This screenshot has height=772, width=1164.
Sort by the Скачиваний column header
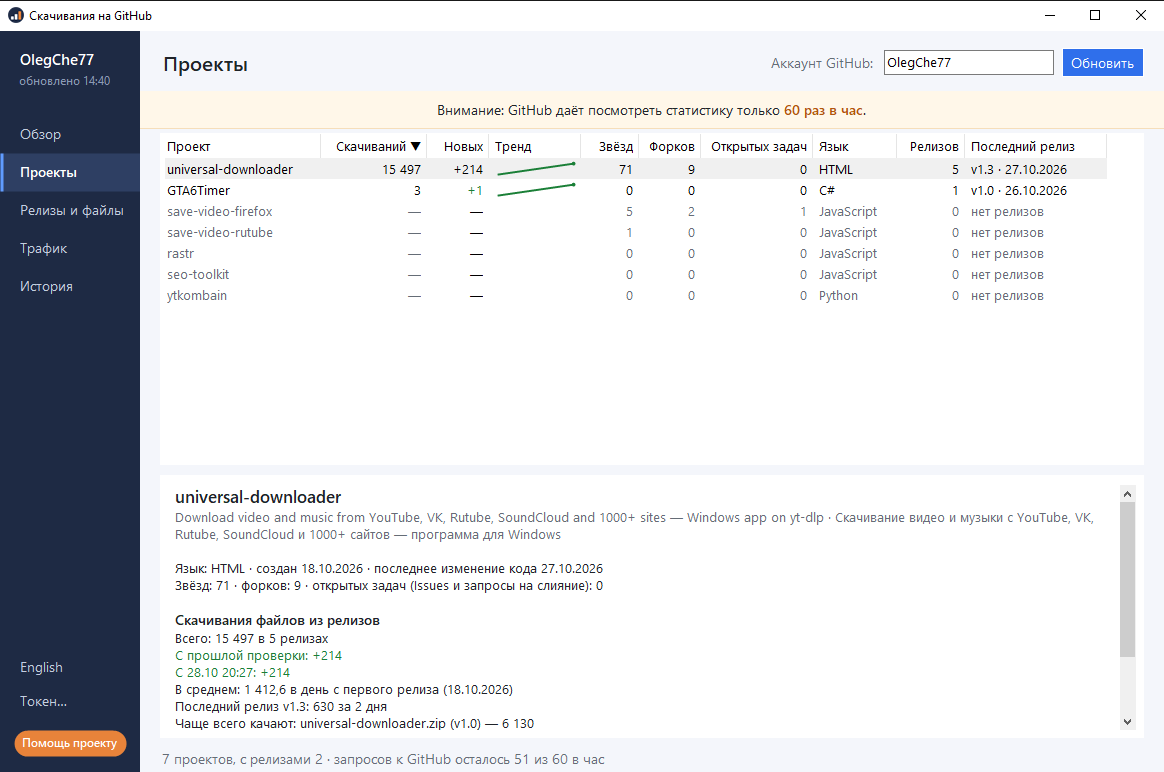[x=373, y=147]
